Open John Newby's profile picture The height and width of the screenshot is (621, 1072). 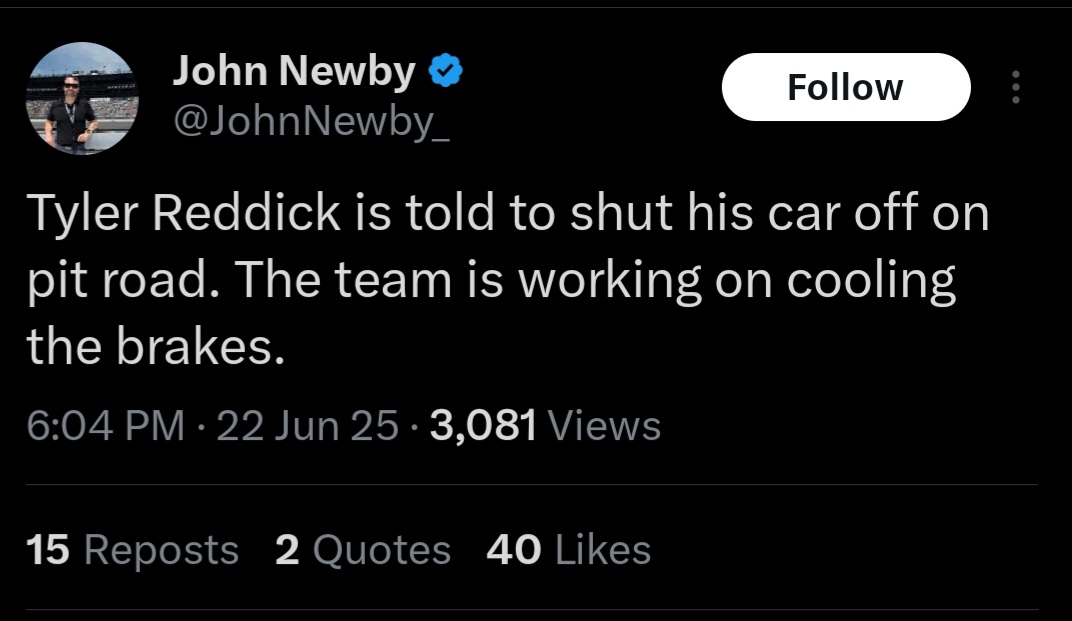82,98
